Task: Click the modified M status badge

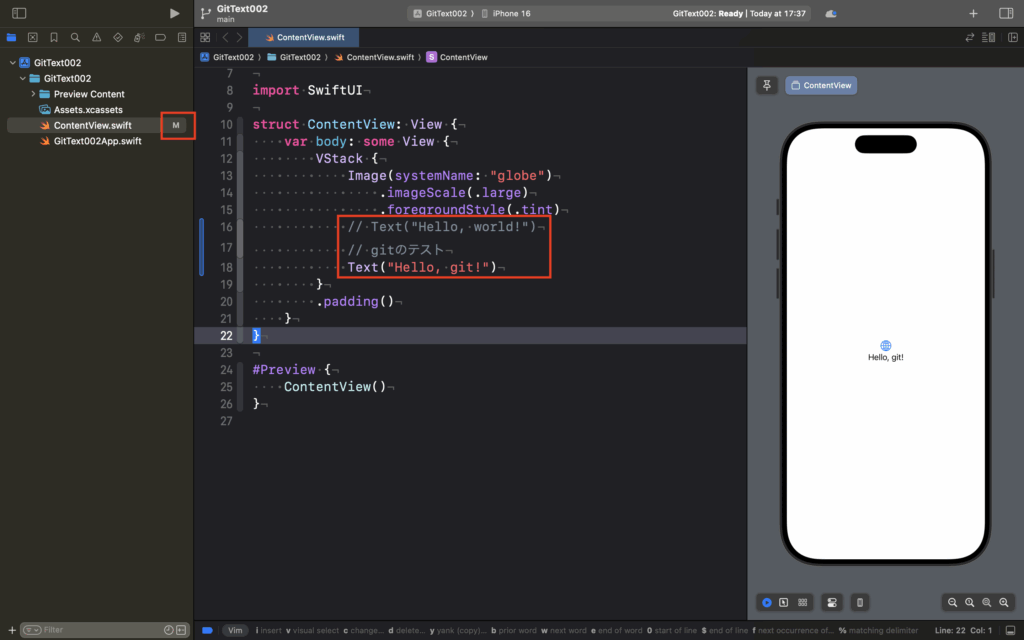Action: [176, 125]
